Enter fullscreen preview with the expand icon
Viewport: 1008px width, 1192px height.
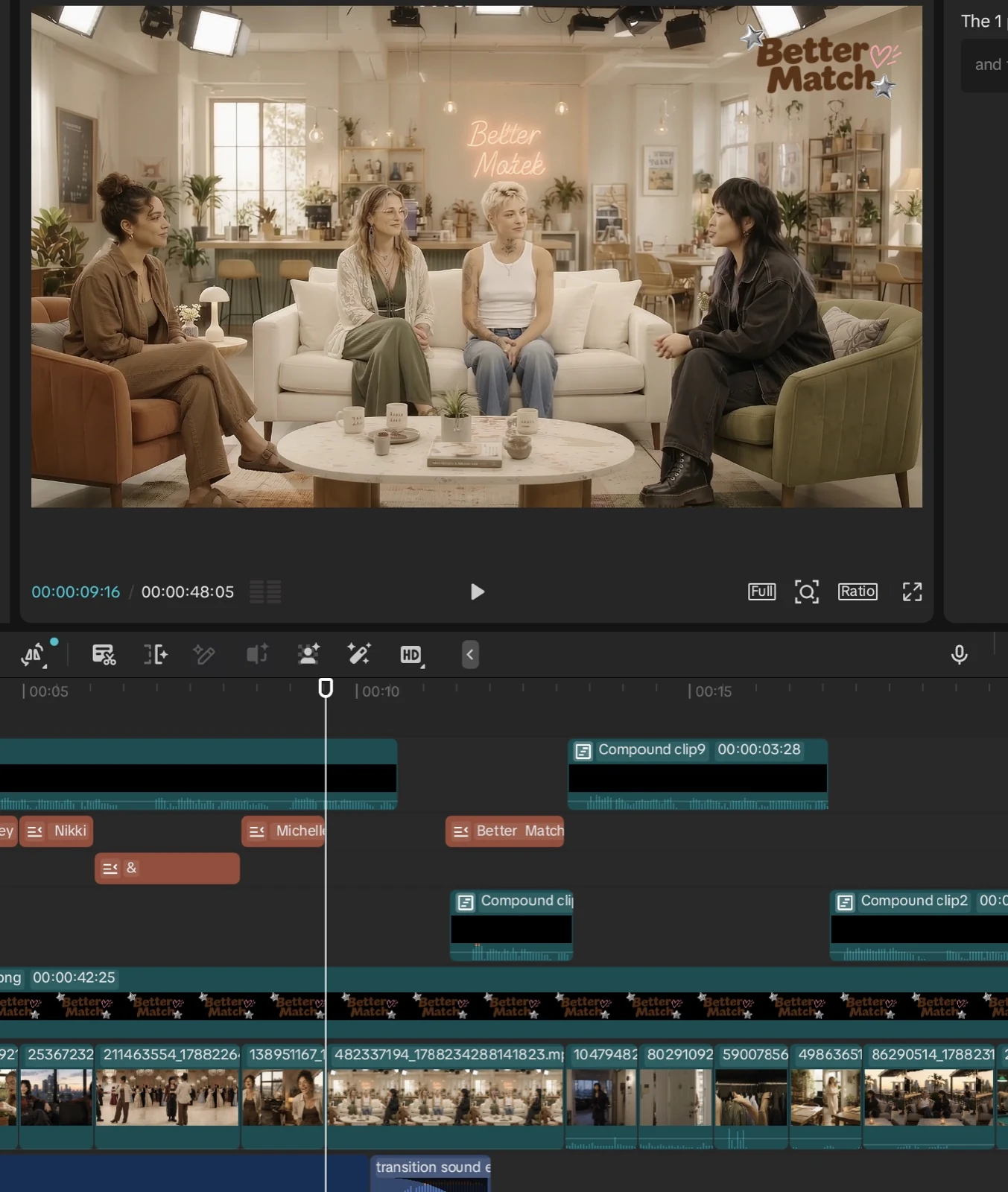click(912, 592)
